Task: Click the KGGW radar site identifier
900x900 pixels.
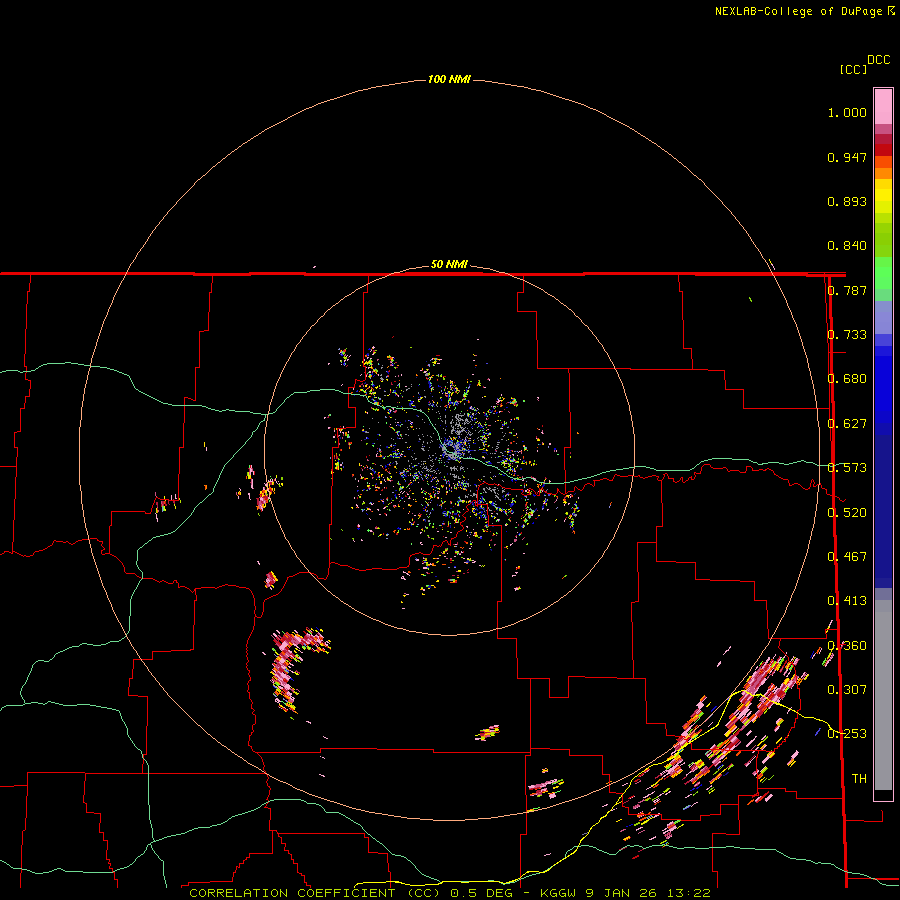Action: (558, 893)
